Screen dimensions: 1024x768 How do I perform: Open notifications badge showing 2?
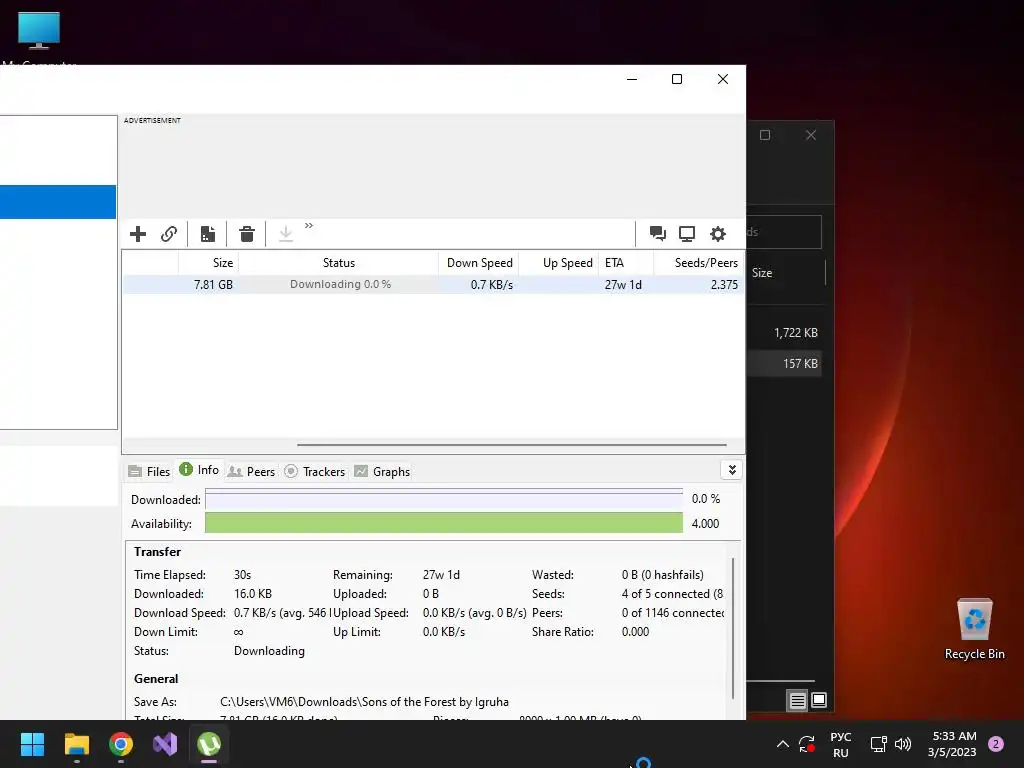pyautogui.click(x=996, y=744)
